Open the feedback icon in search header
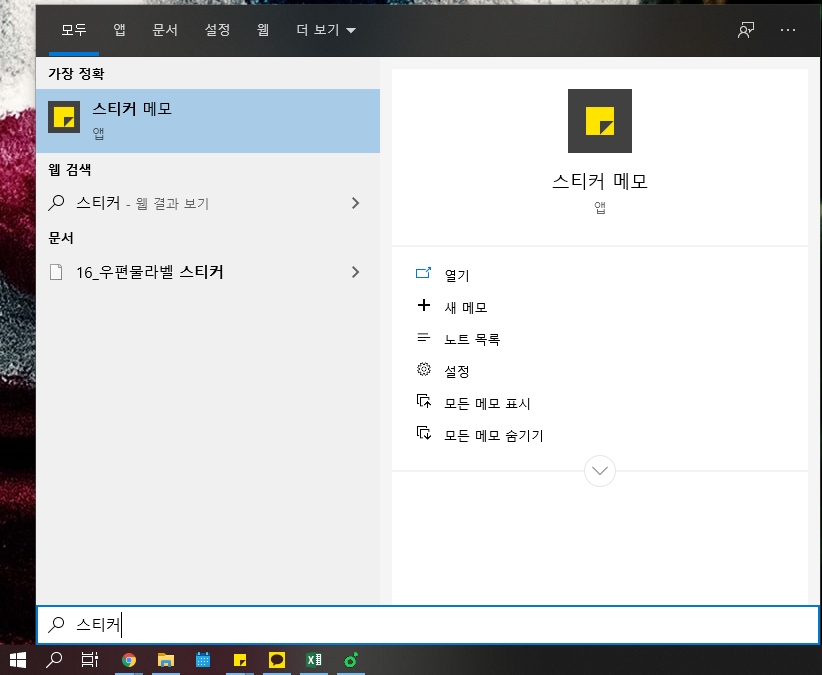This screenshot has width=822, height=675. click(745, 30)
